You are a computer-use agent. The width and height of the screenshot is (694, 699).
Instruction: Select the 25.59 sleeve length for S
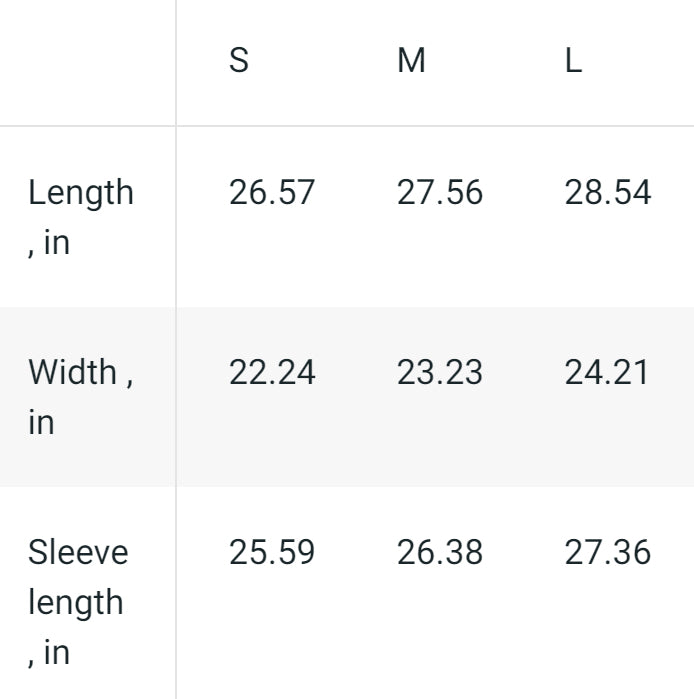click(x=272, y=552)
